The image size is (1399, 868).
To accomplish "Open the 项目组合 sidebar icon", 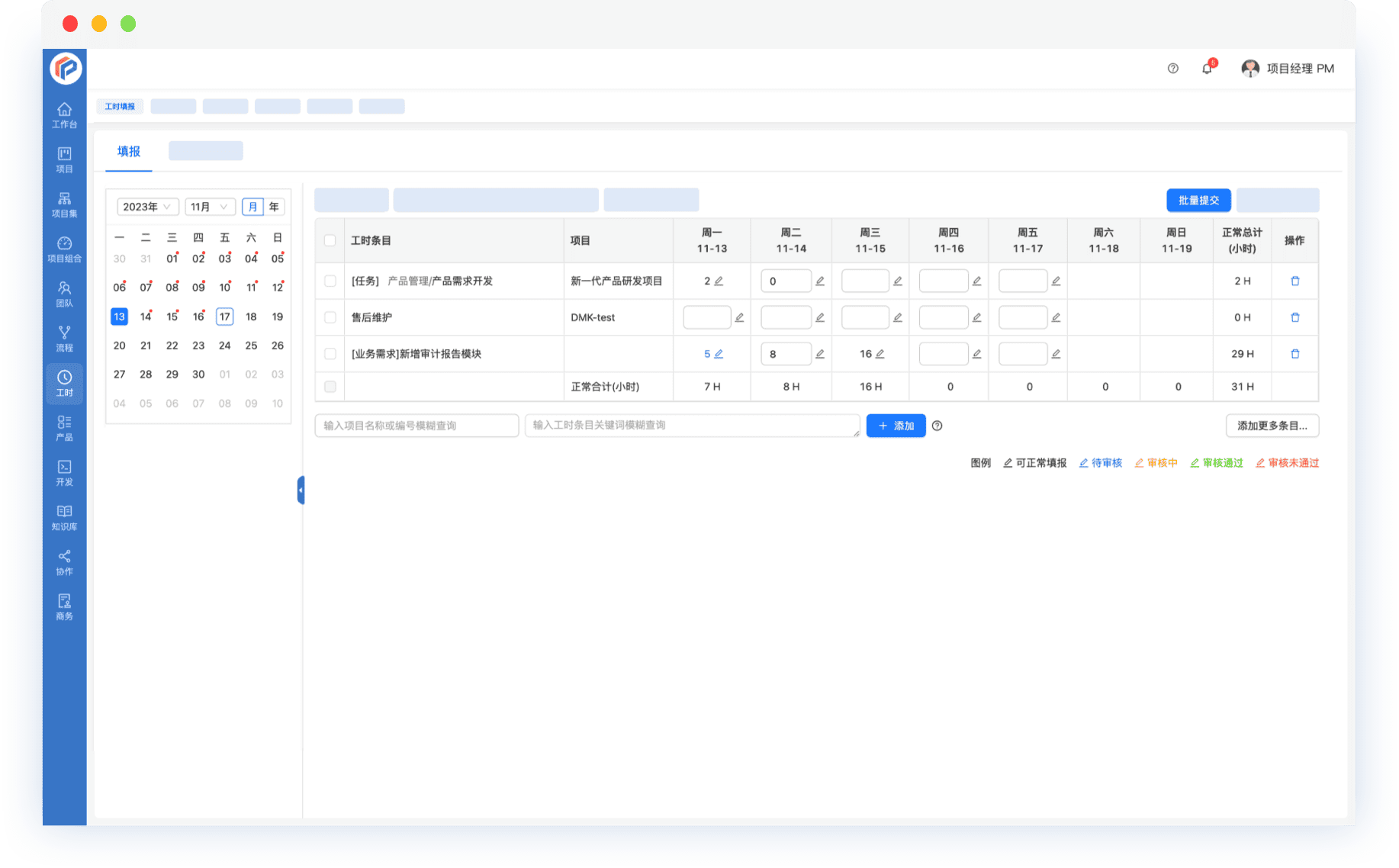I will tap(64, 249).
